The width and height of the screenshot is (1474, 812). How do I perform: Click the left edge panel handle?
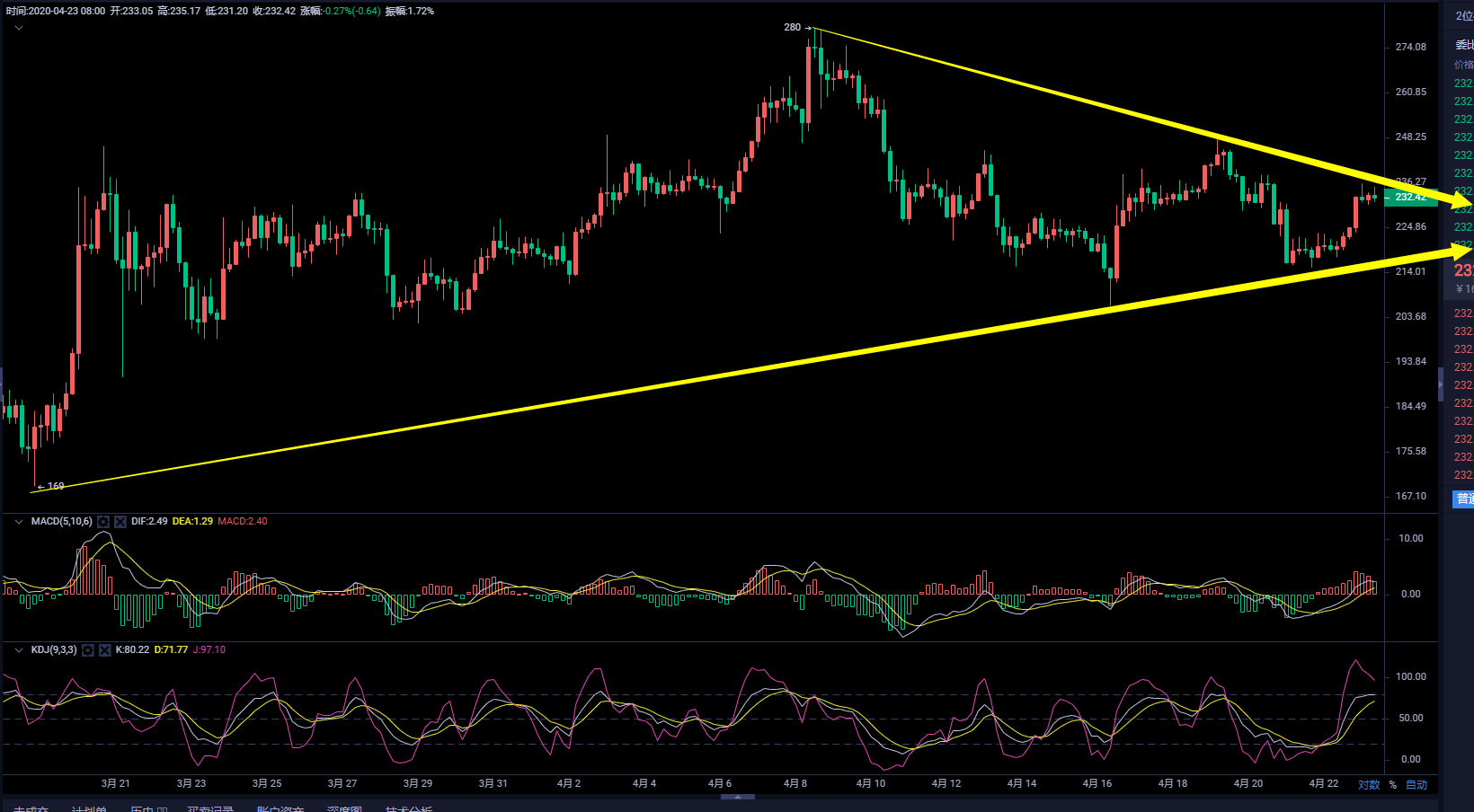click(2, 384)
